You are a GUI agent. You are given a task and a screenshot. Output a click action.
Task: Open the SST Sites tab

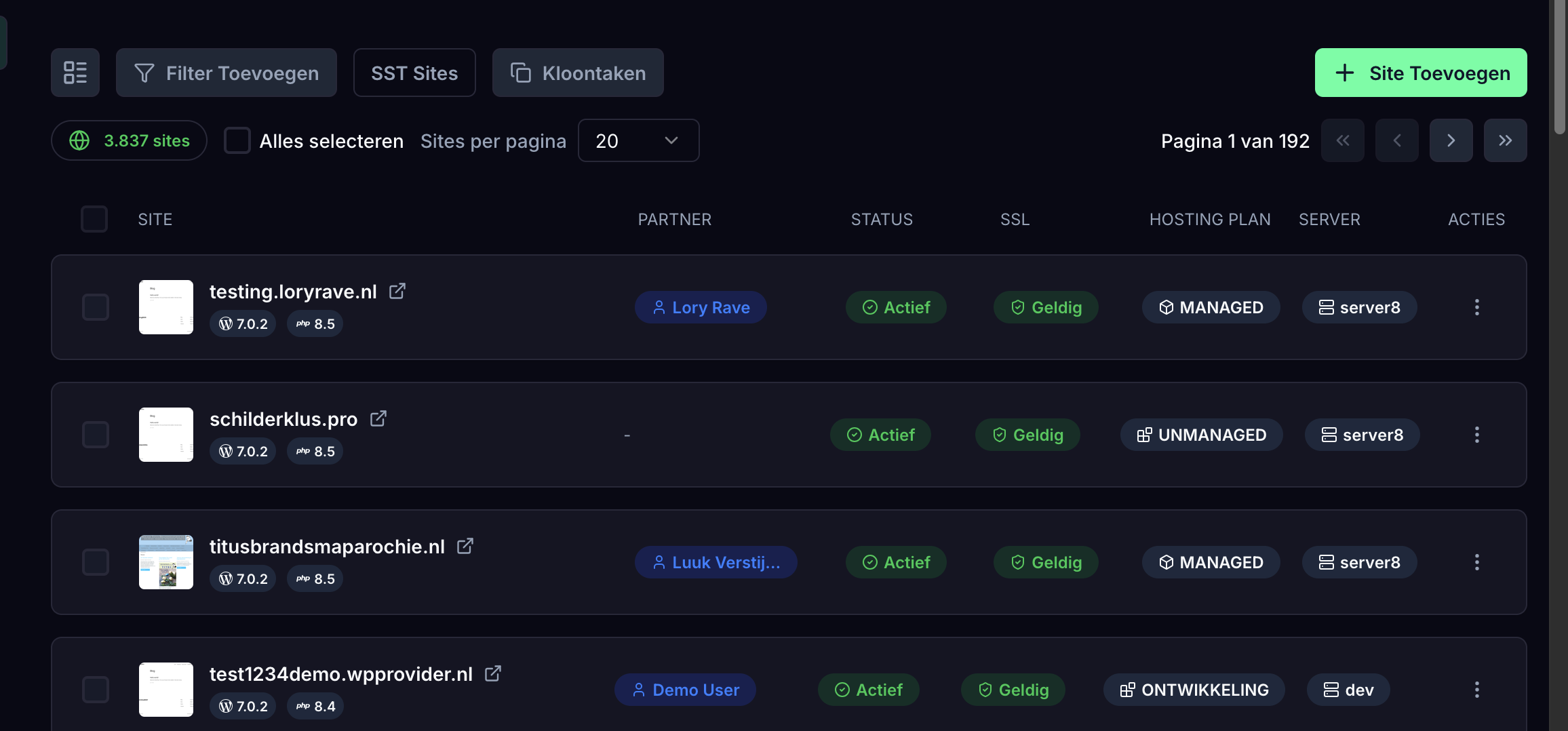tap(414, 73)
